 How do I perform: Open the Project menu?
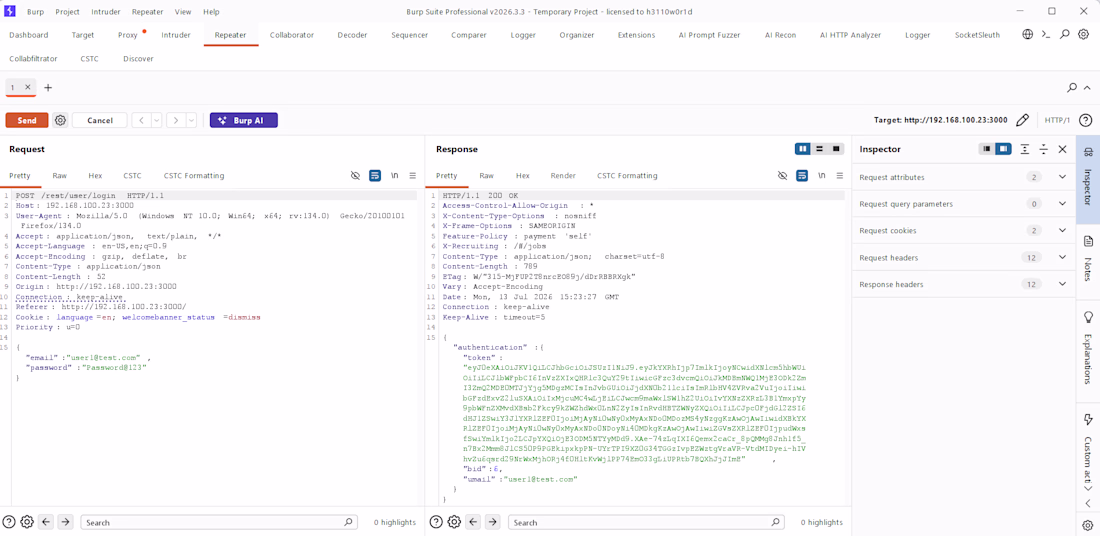[67, 12]
